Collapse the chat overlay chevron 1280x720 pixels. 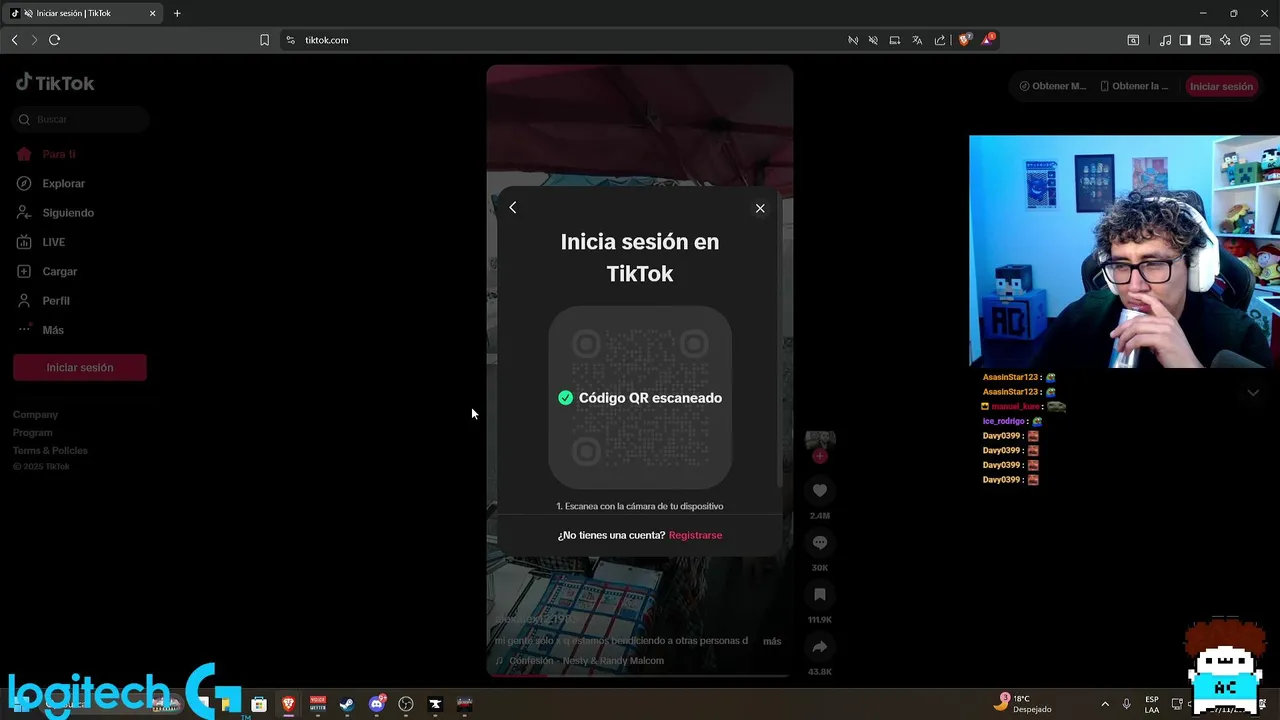tap(1253, 393)
